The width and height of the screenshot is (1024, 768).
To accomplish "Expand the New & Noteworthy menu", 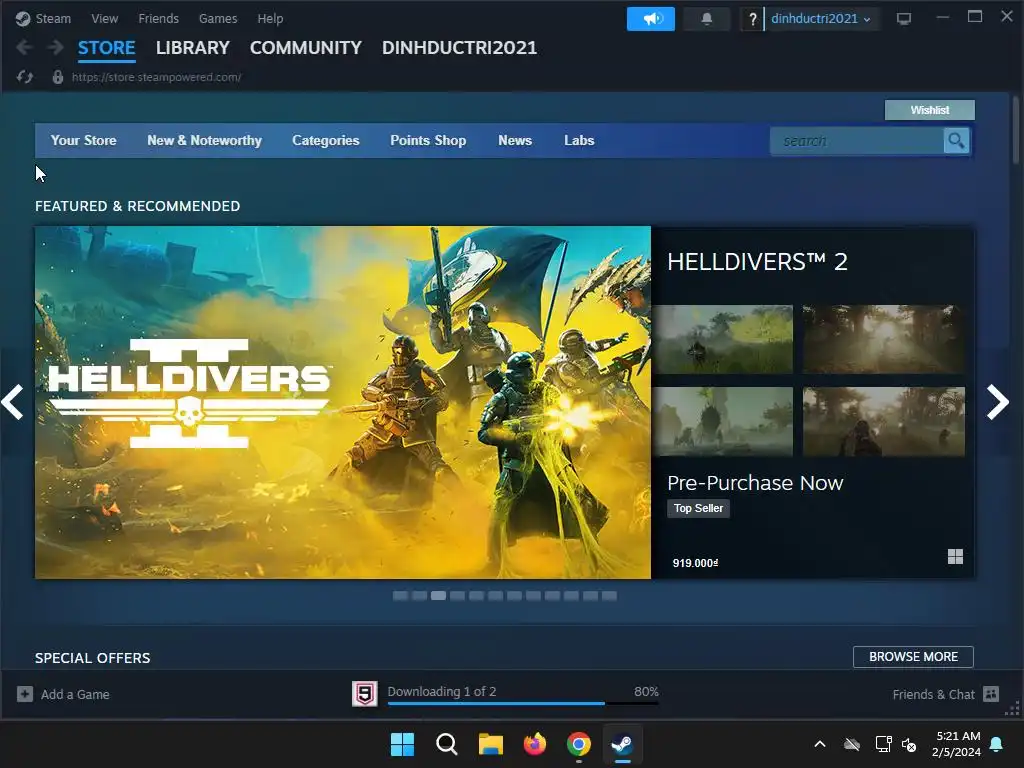I will (204, 140).
